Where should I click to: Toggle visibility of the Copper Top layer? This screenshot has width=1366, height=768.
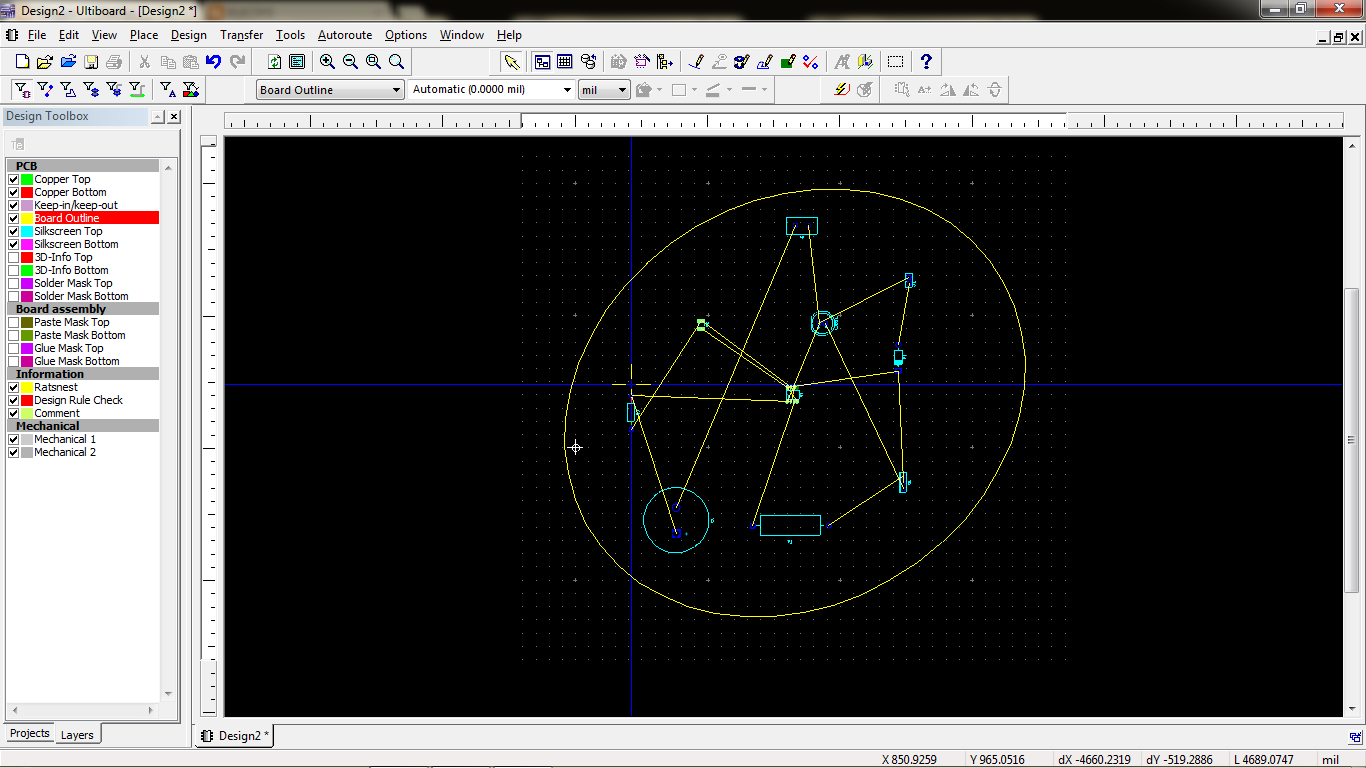(12, 179)
